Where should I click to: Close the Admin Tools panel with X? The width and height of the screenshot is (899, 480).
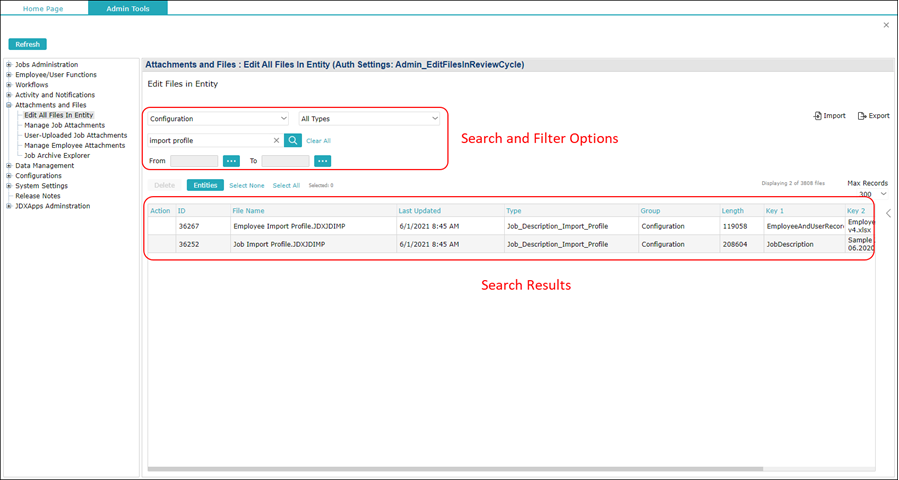(x=886, y=25)
